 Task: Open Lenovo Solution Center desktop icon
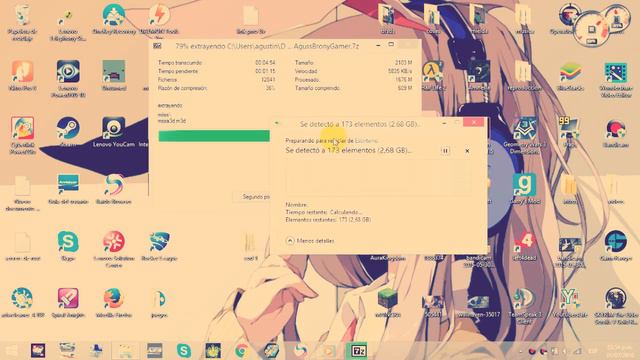pos(114,249)
